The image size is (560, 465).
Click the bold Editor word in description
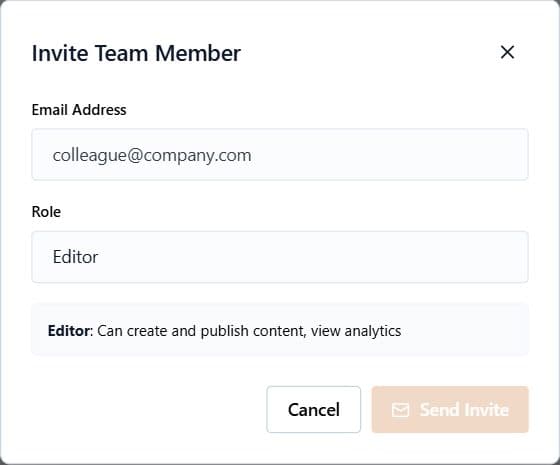[69, 331]
